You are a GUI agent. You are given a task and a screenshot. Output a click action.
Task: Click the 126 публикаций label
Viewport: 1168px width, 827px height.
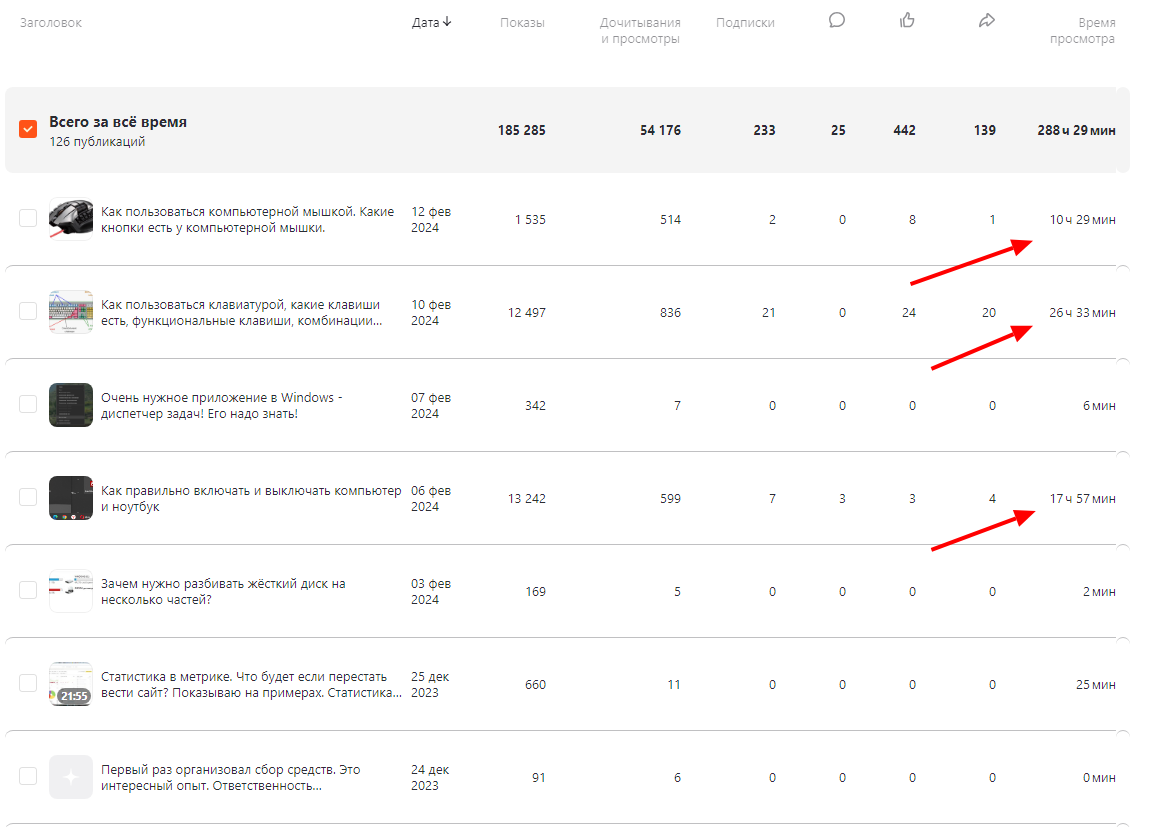pos(98,142)
